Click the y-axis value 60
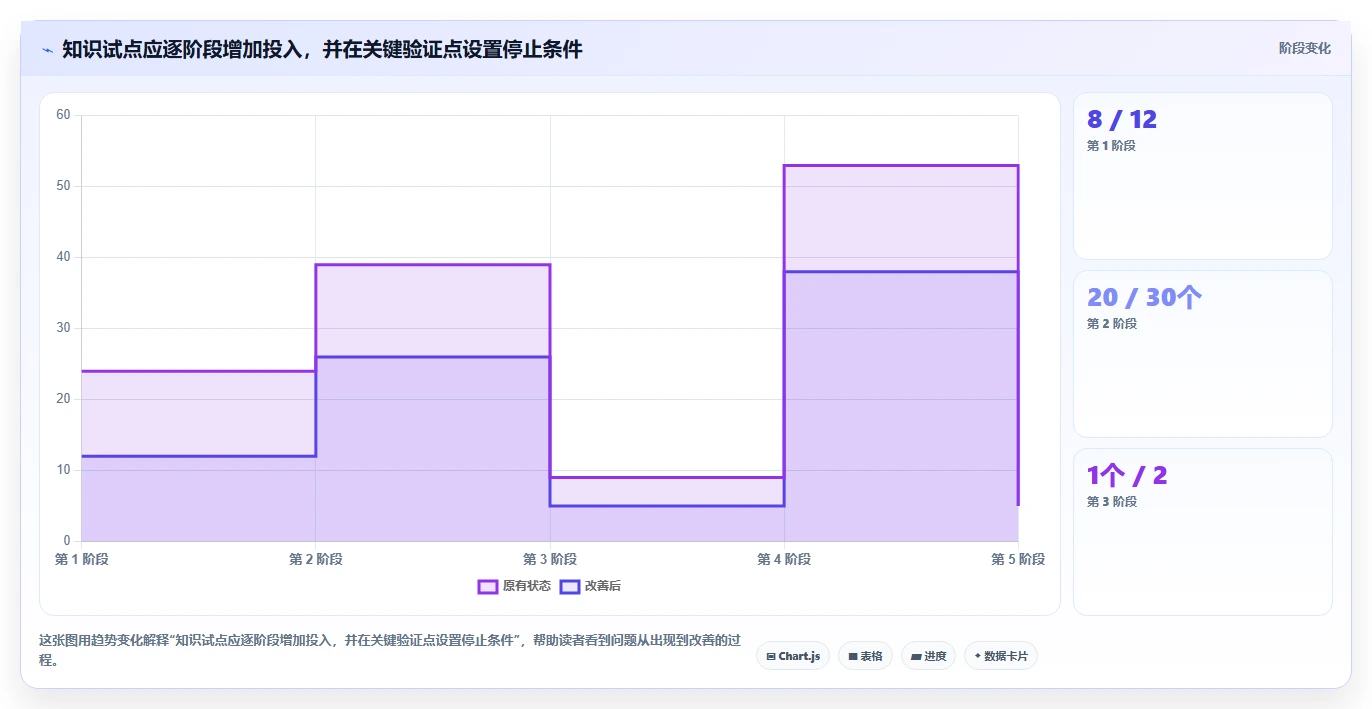The image size is (1372, 709). click(63, 115)
